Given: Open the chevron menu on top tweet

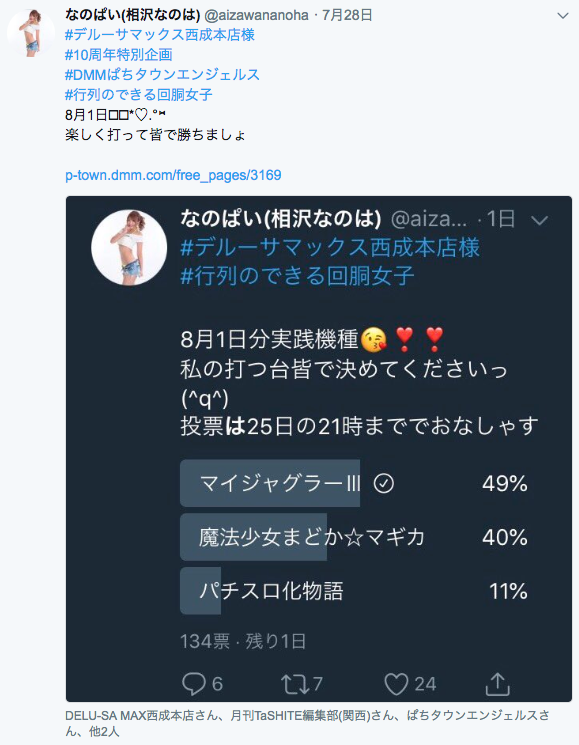Looking at the screenshot, I should [563, 16].
